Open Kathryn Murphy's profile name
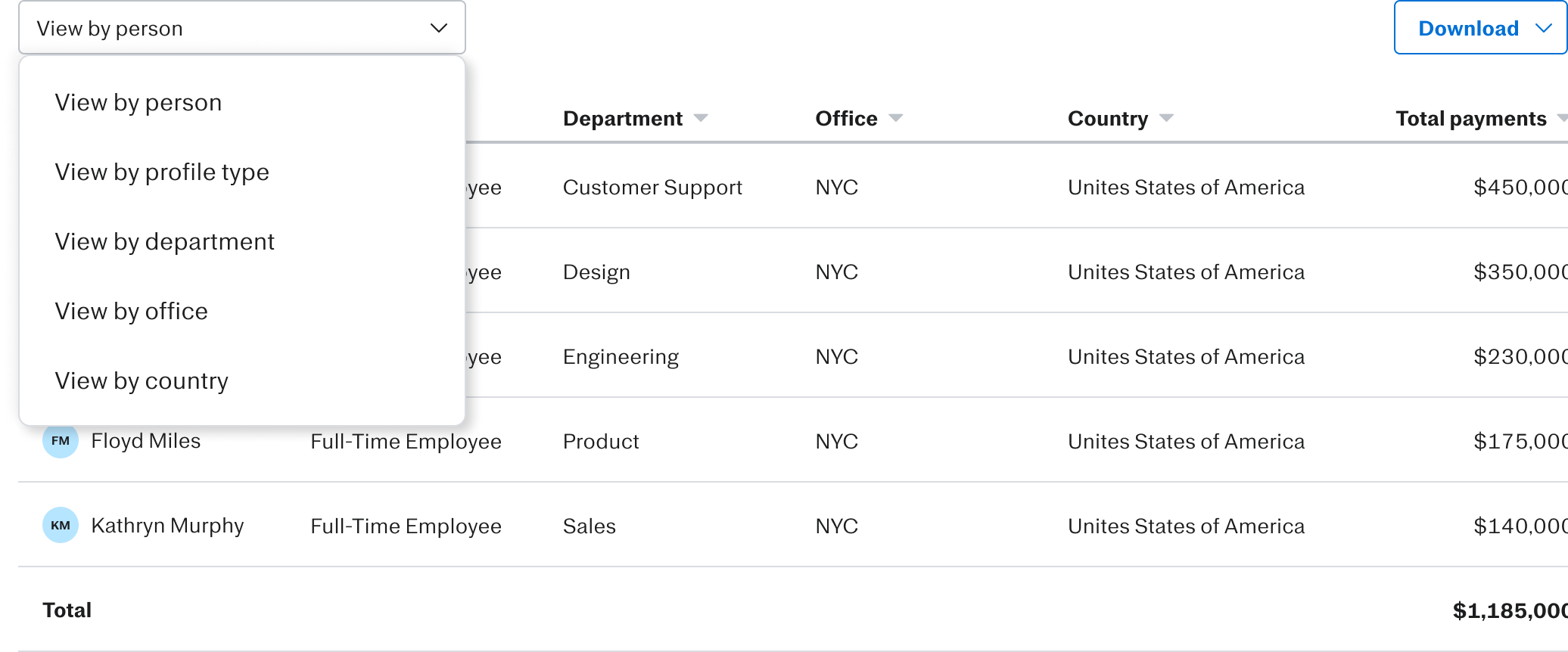The height and width of the screenshot is (652, 1568). point(167,526)
